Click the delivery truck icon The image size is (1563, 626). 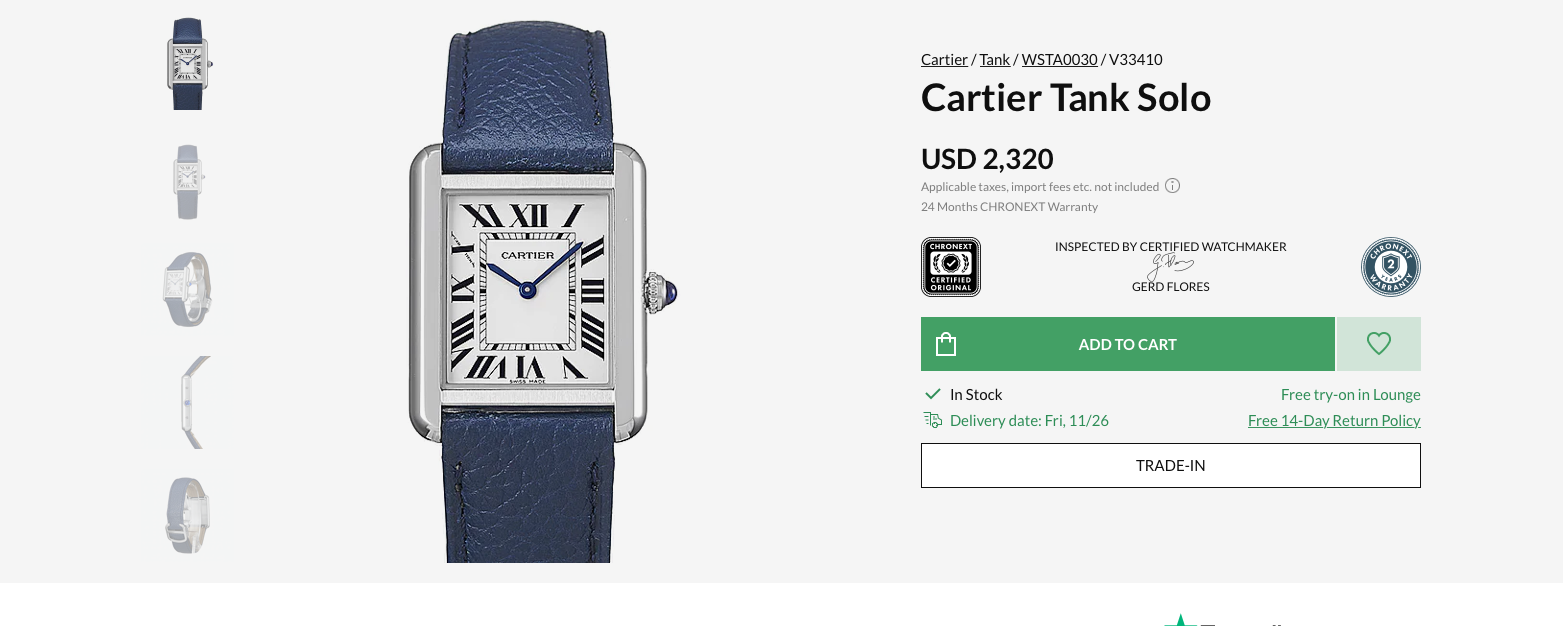(x=933, y=420)
